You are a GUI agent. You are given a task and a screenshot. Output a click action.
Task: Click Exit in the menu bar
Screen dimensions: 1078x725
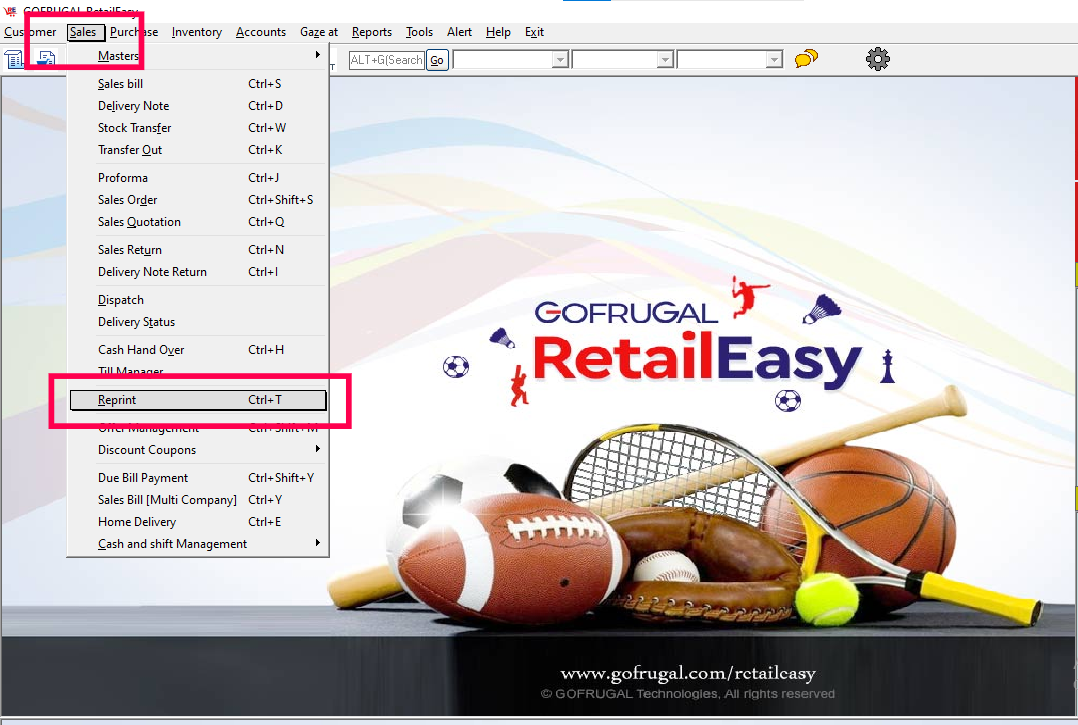pos(534,32)
